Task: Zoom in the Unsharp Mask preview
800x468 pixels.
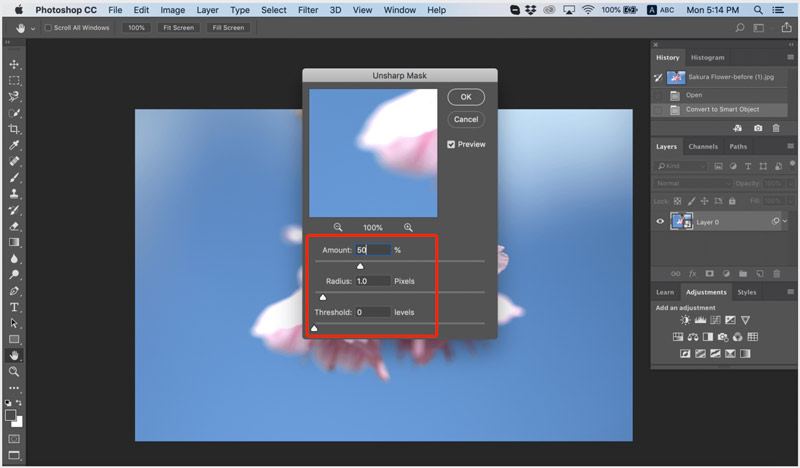Action: [x=408, y=227]
